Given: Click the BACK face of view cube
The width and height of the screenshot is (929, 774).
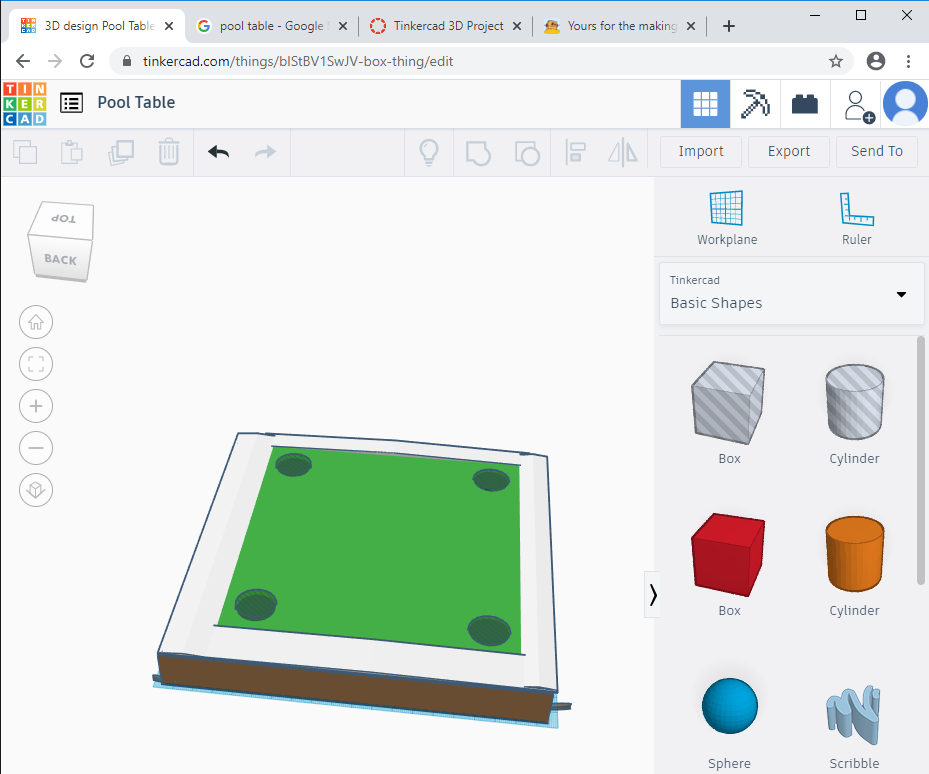Looking at the screenshot, I should [x=60, y=259].
